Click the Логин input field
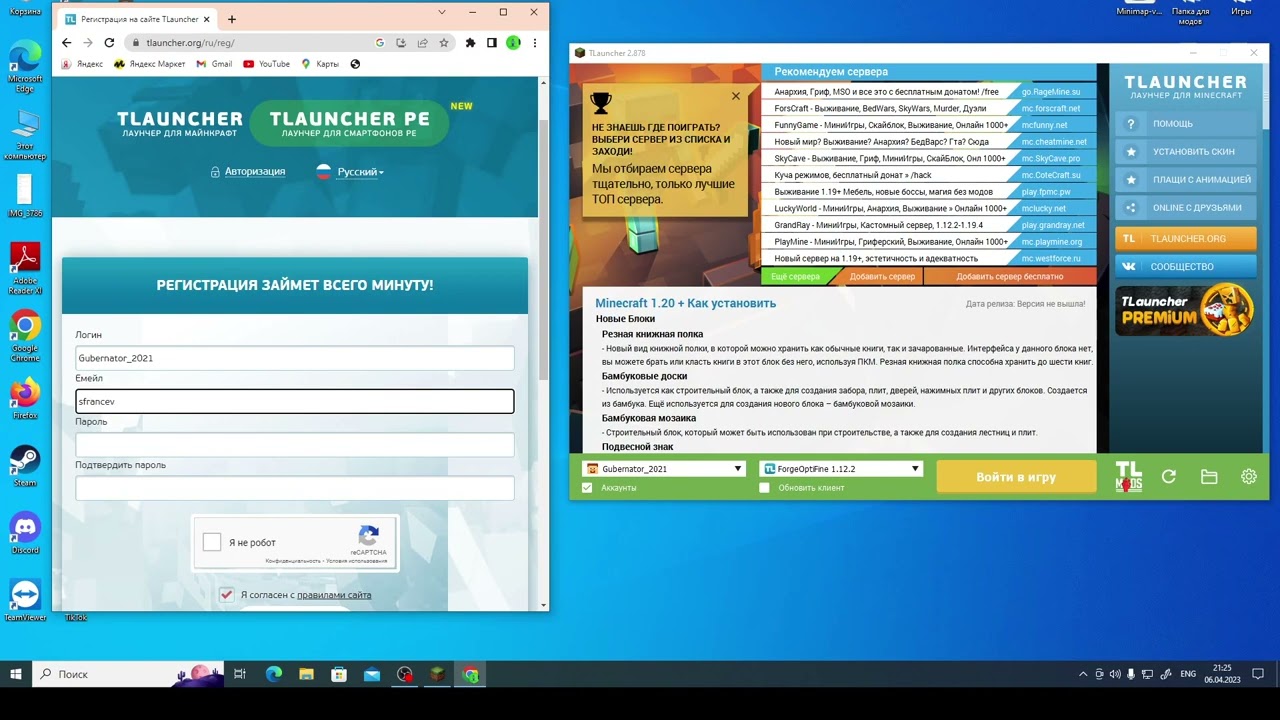This screenshot has height=720, width=1280. point(294,358)
